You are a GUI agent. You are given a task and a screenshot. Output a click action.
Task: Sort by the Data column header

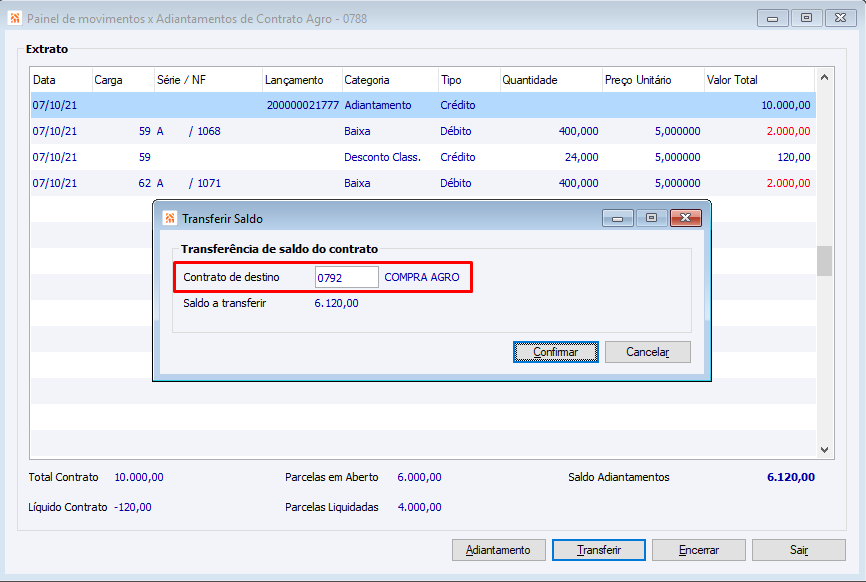click(61, 80)
